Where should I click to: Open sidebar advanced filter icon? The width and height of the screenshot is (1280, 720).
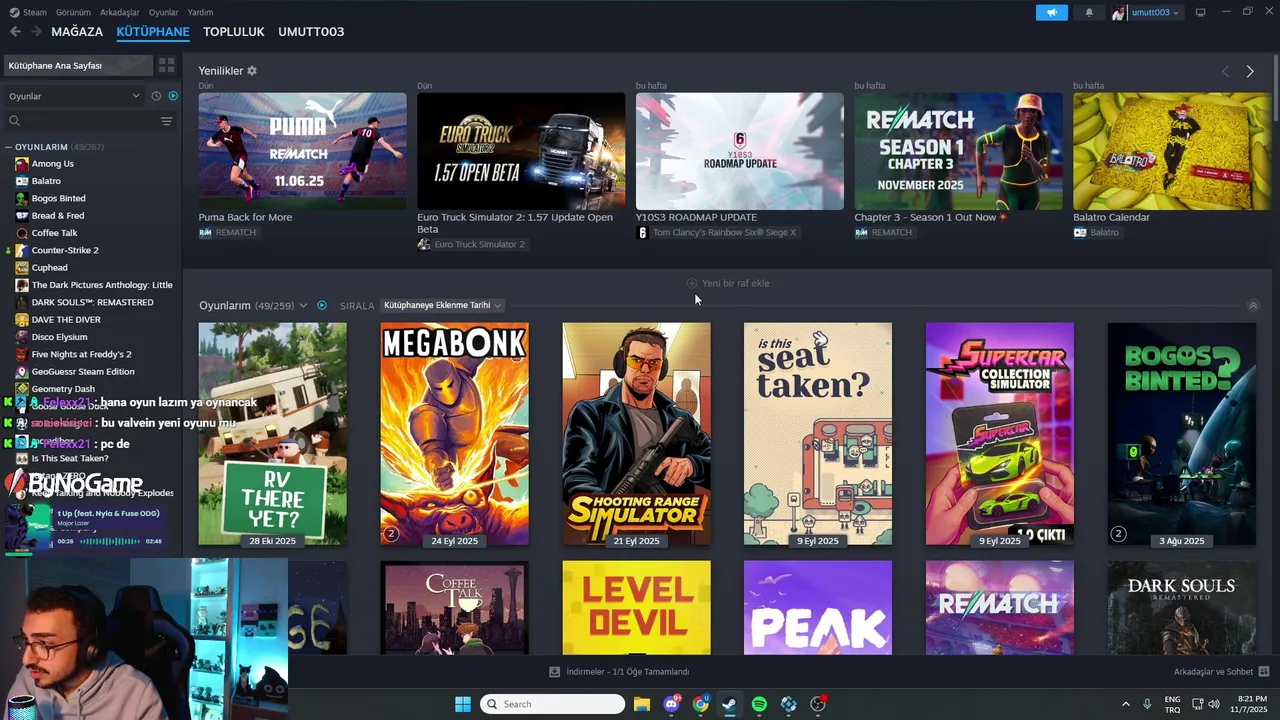167,121
